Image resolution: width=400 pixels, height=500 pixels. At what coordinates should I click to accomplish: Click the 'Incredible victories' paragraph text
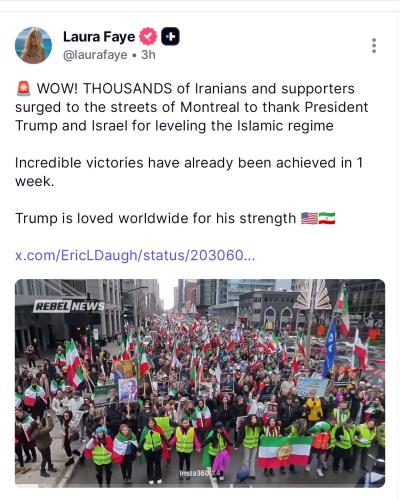[x=189, y=172]
